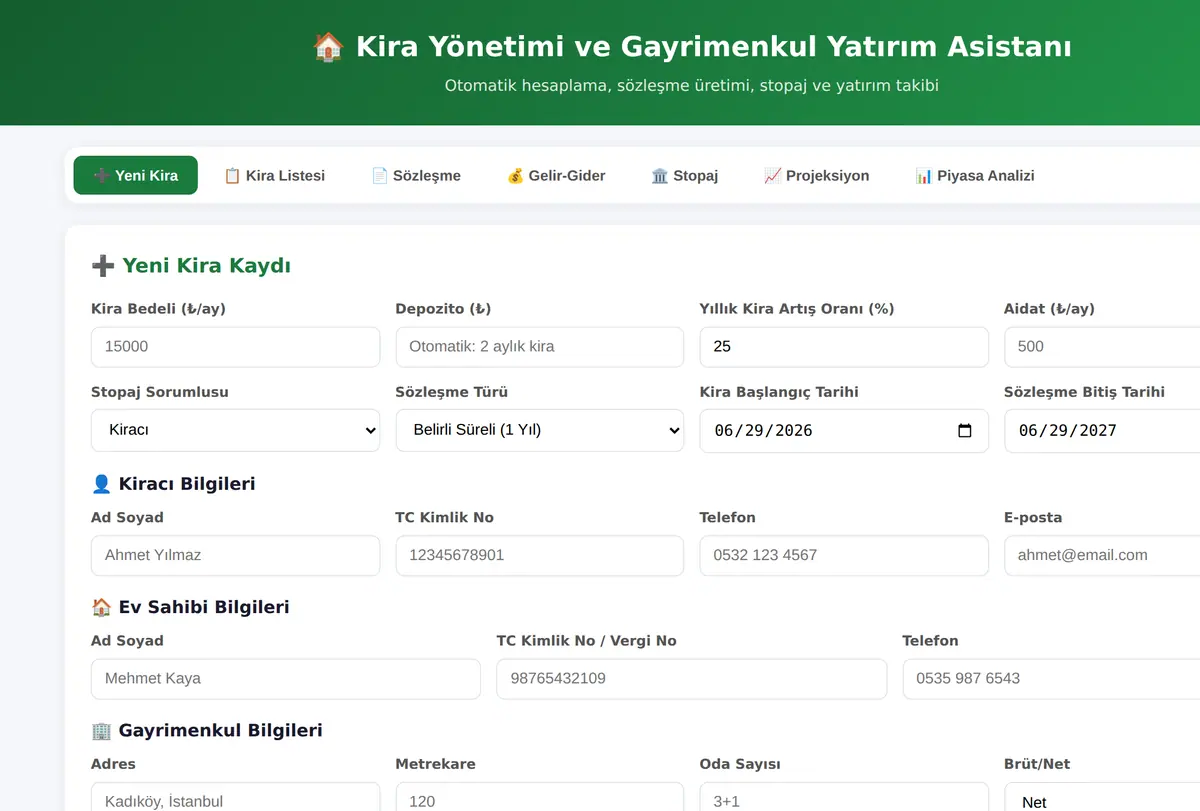Open the Stopaj tab
1200x811 pixels.
pos(685,175)
